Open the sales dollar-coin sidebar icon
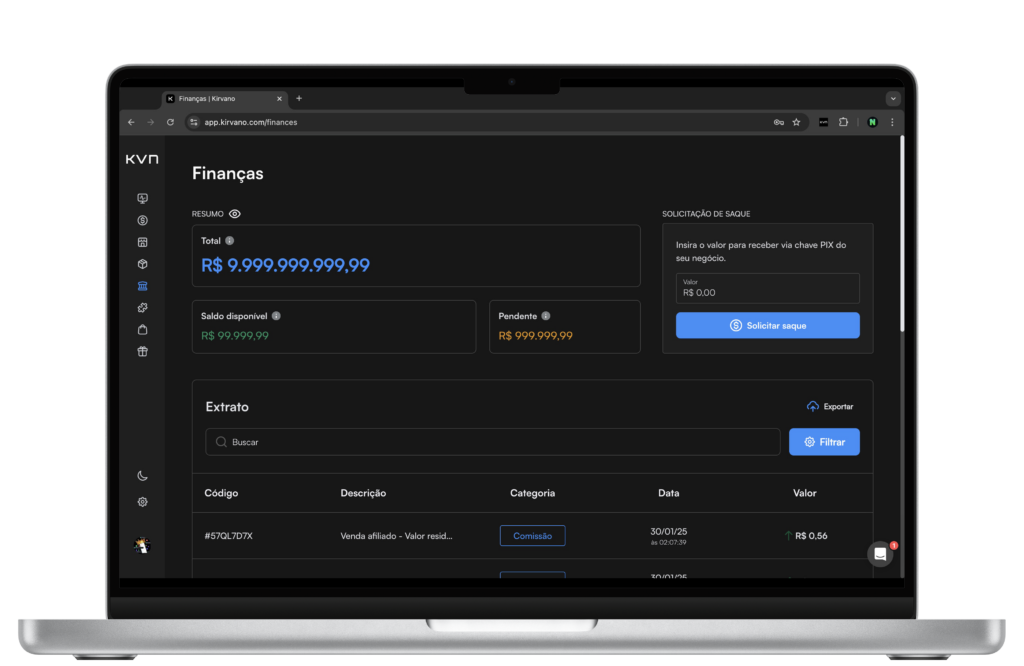Screen dimensions: 1024x666 [x=142, y=220]
